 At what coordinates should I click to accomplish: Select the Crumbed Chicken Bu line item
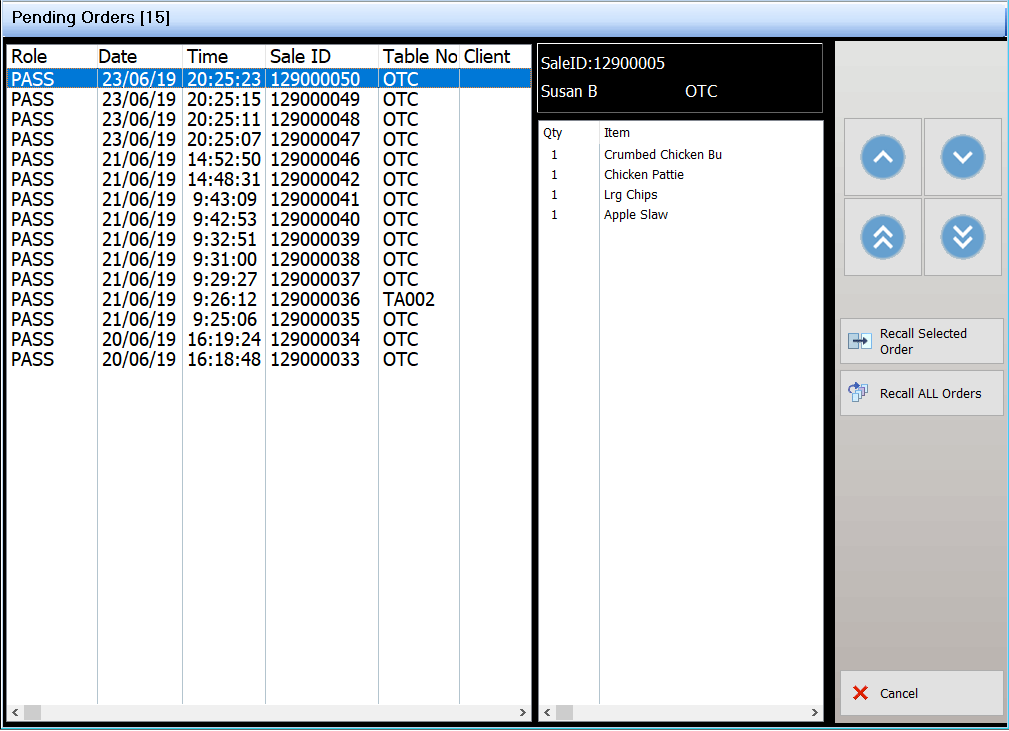662,154
